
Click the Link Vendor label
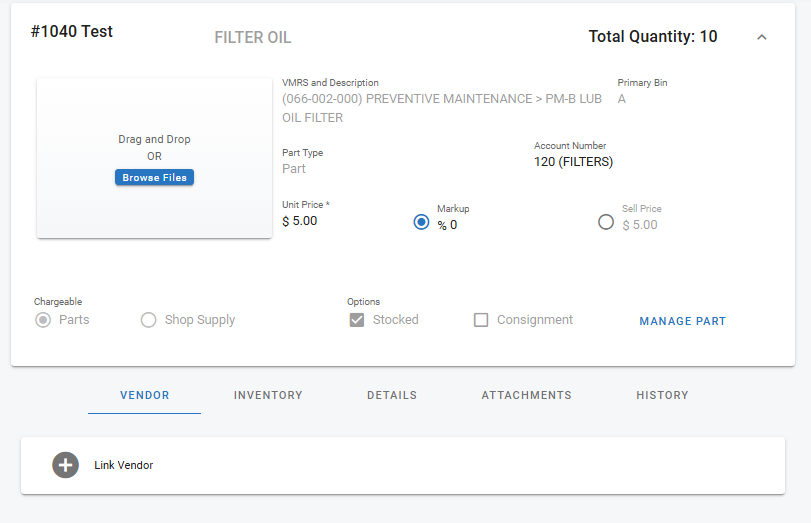coord(124,465)
